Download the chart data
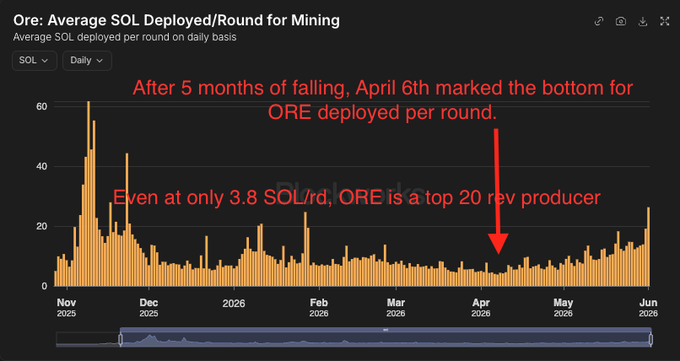Viewport: 680px width, 361px height. [x=643, y=21]
